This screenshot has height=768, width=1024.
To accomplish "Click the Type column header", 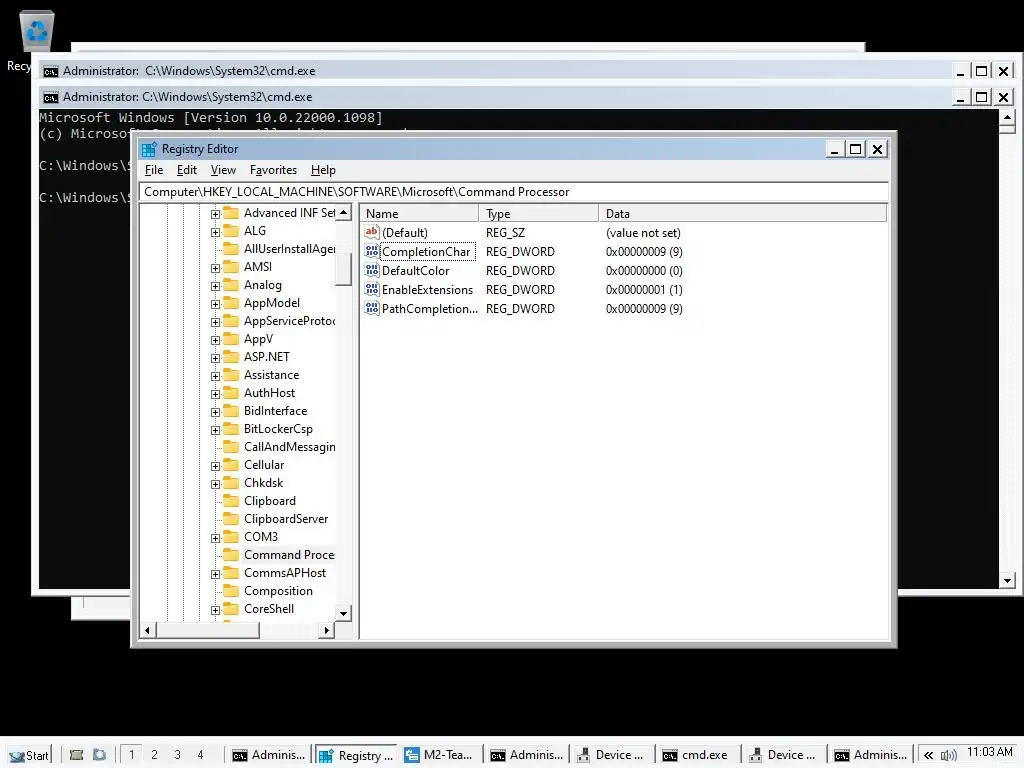I will pyautogui.click(x=539, y=214).
